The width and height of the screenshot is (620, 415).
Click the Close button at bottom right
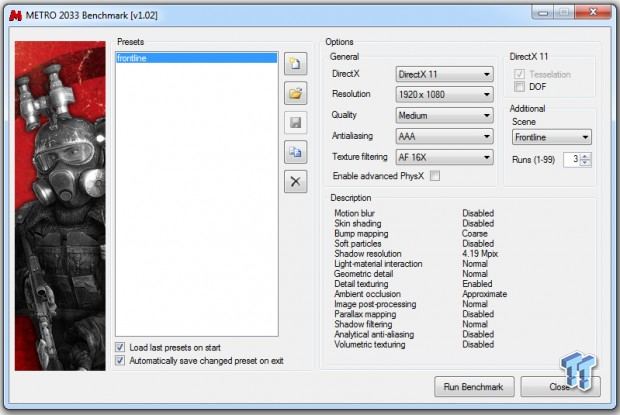(x=560, y=387)
